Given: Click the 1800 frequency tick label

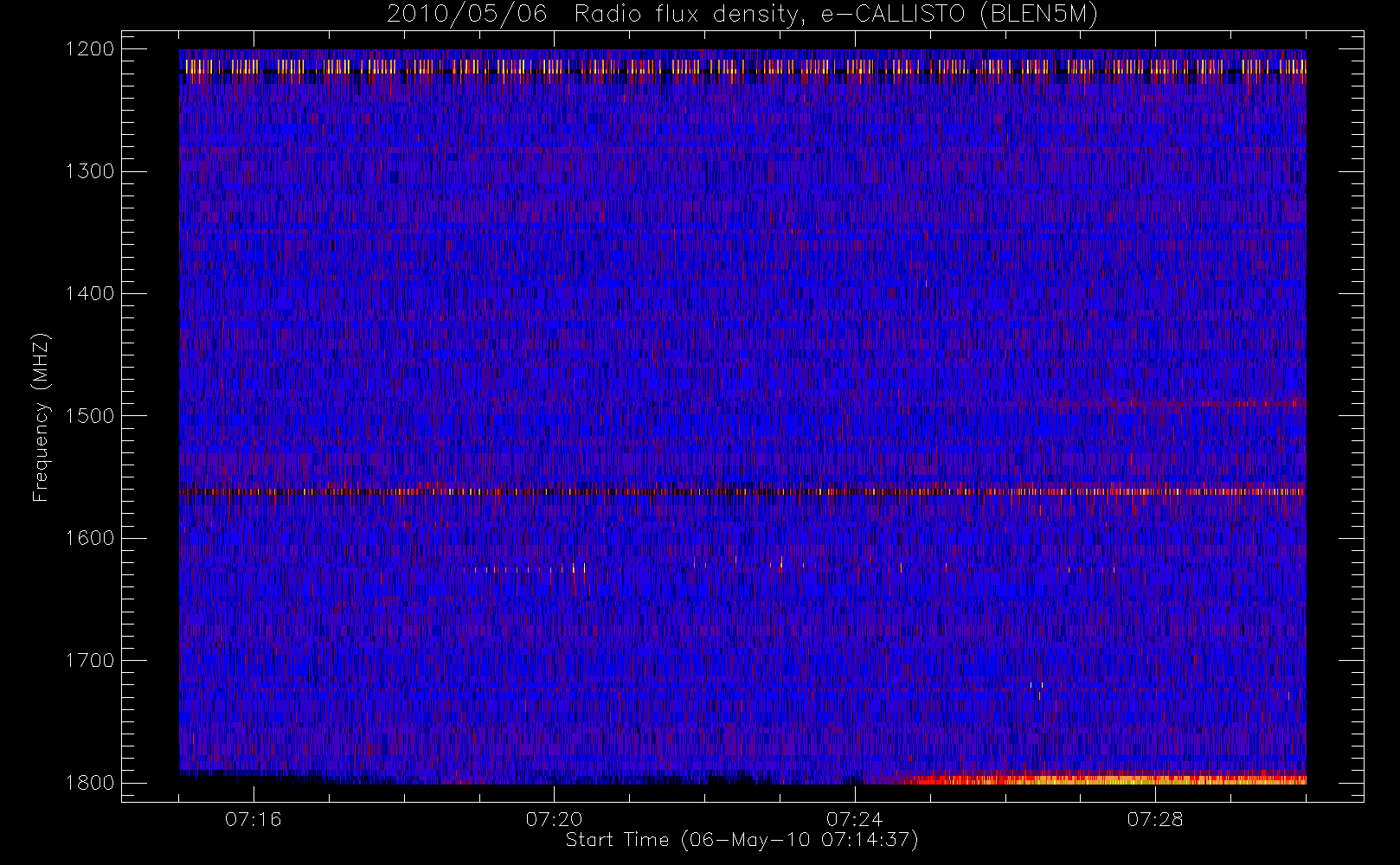Looking at the screenshot, I should 90,783.
